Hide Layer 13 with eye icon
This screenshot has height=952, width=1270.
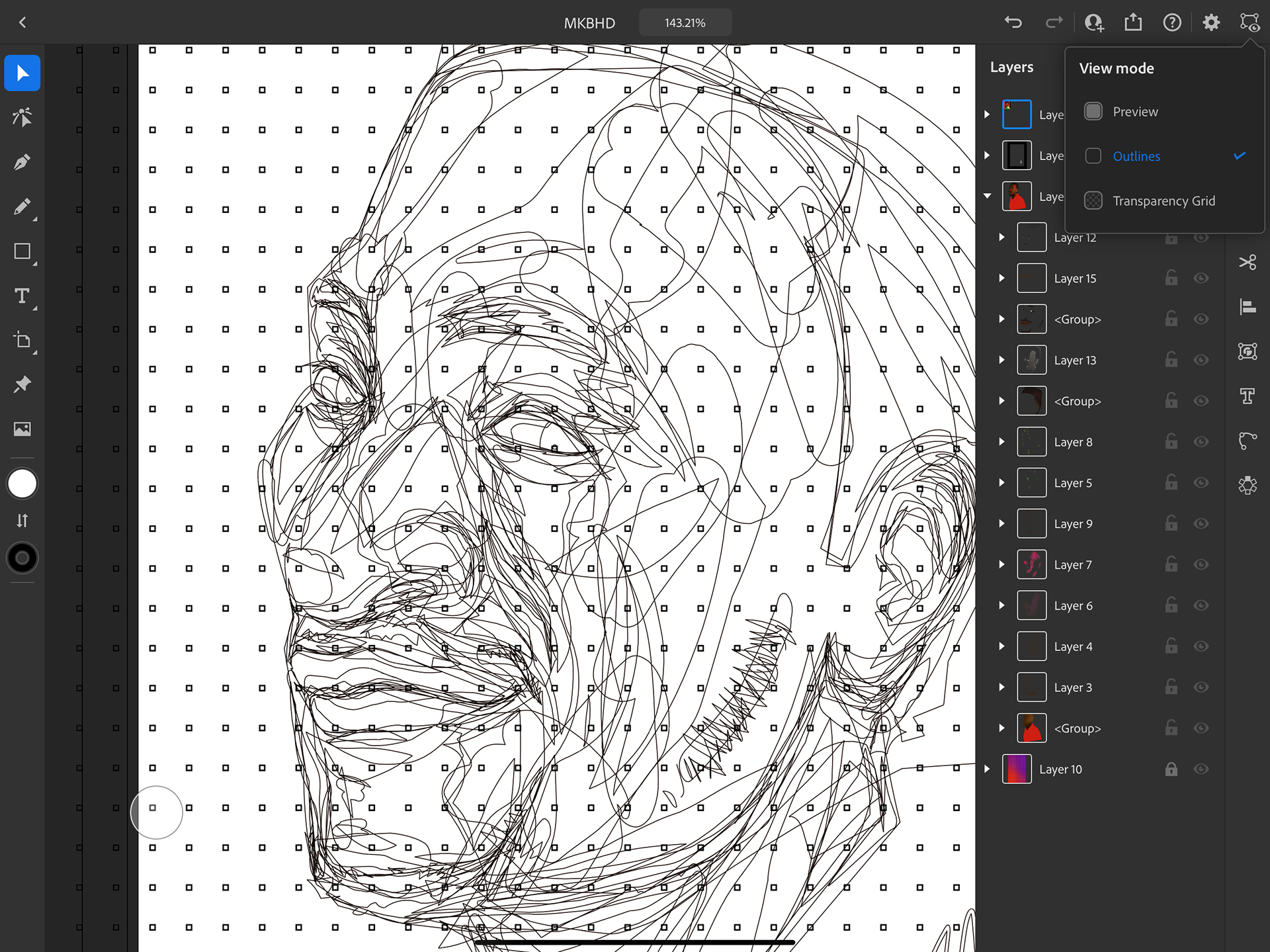(x=1201, y=360)
